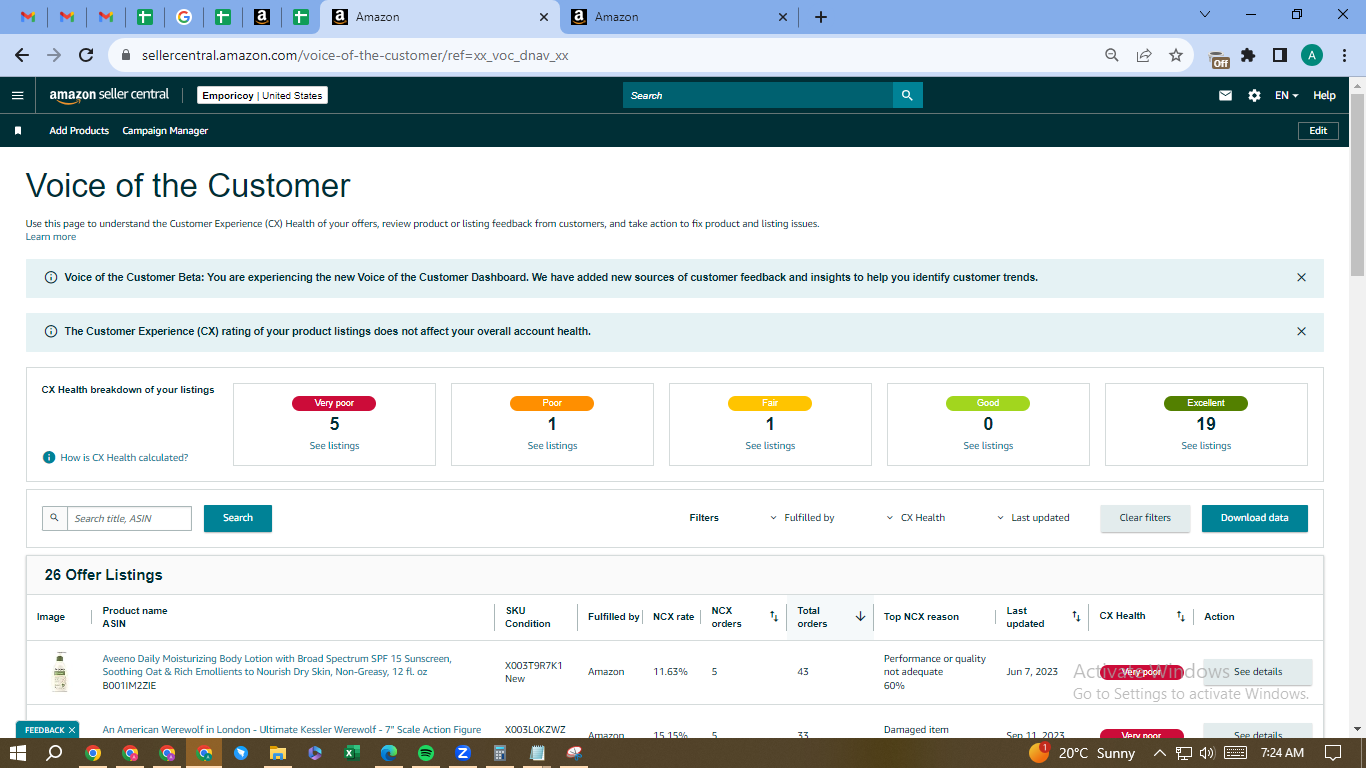Sort the listings by NCX orders
Image resolution: width=1366 pixels, height=768 pixels.
pos(773,617)
